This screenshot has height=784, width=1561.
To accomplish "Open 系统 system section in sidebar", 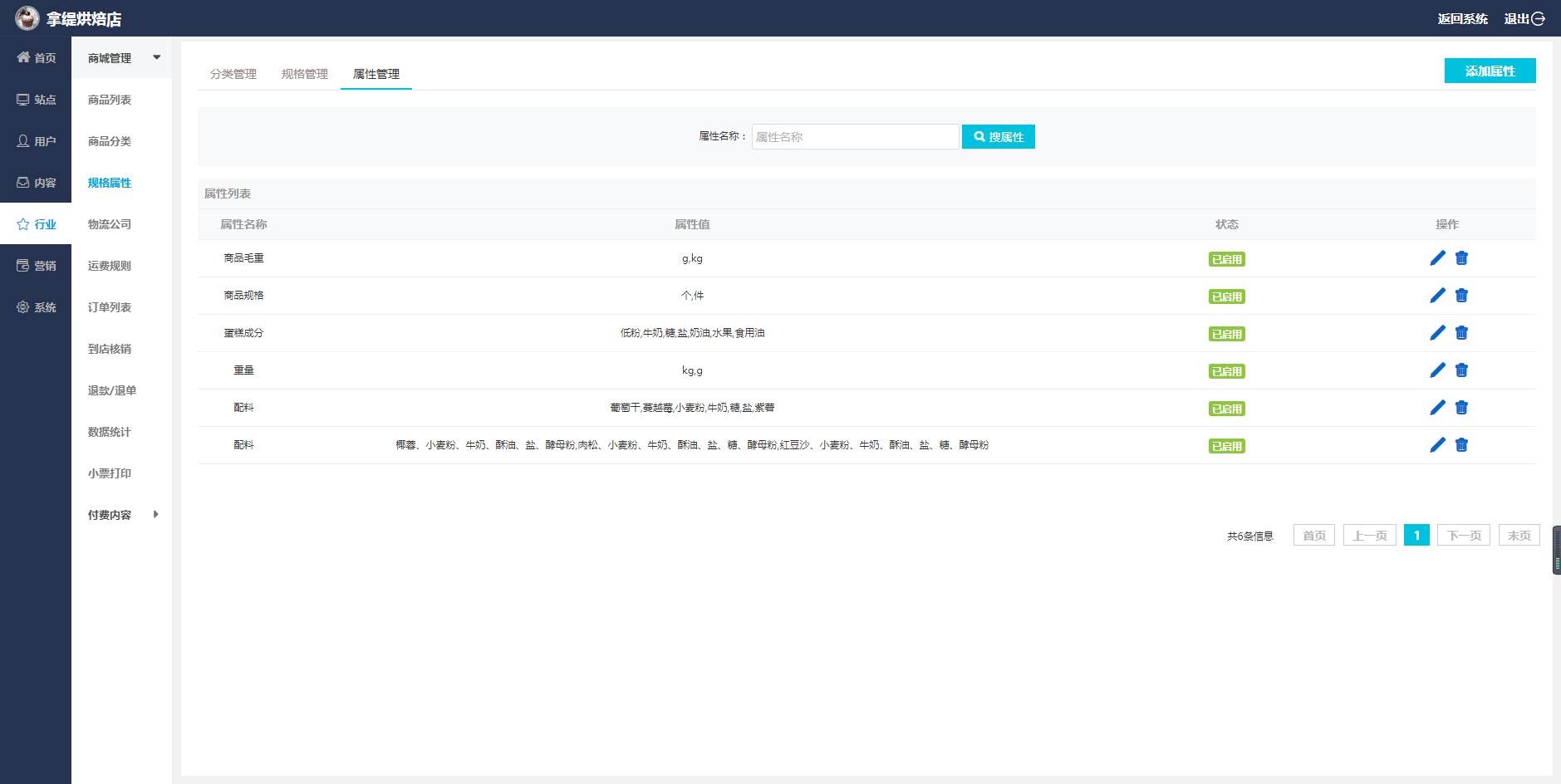I will coord(36,306).
